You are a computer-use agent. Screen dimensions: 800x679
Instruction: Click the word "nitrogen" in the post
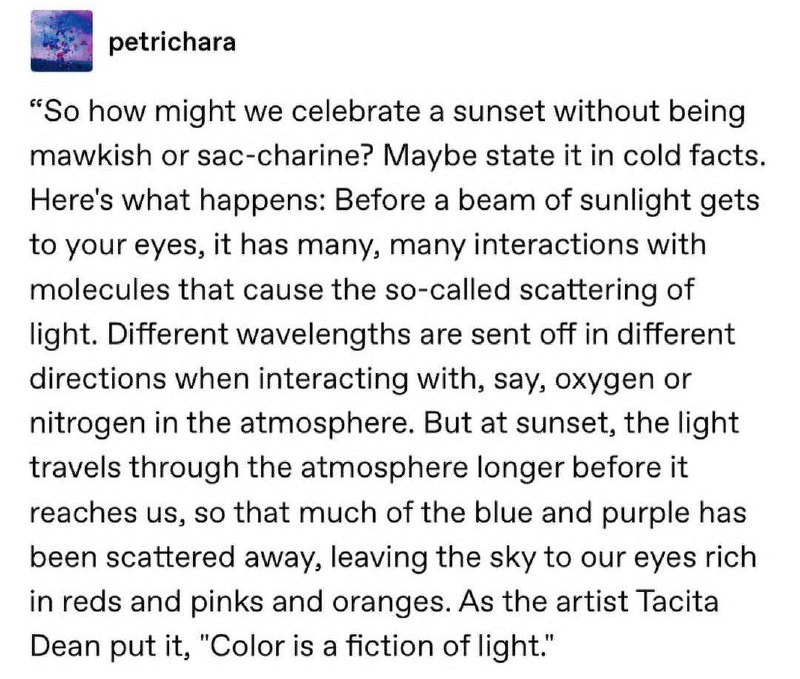pos(87,425)
